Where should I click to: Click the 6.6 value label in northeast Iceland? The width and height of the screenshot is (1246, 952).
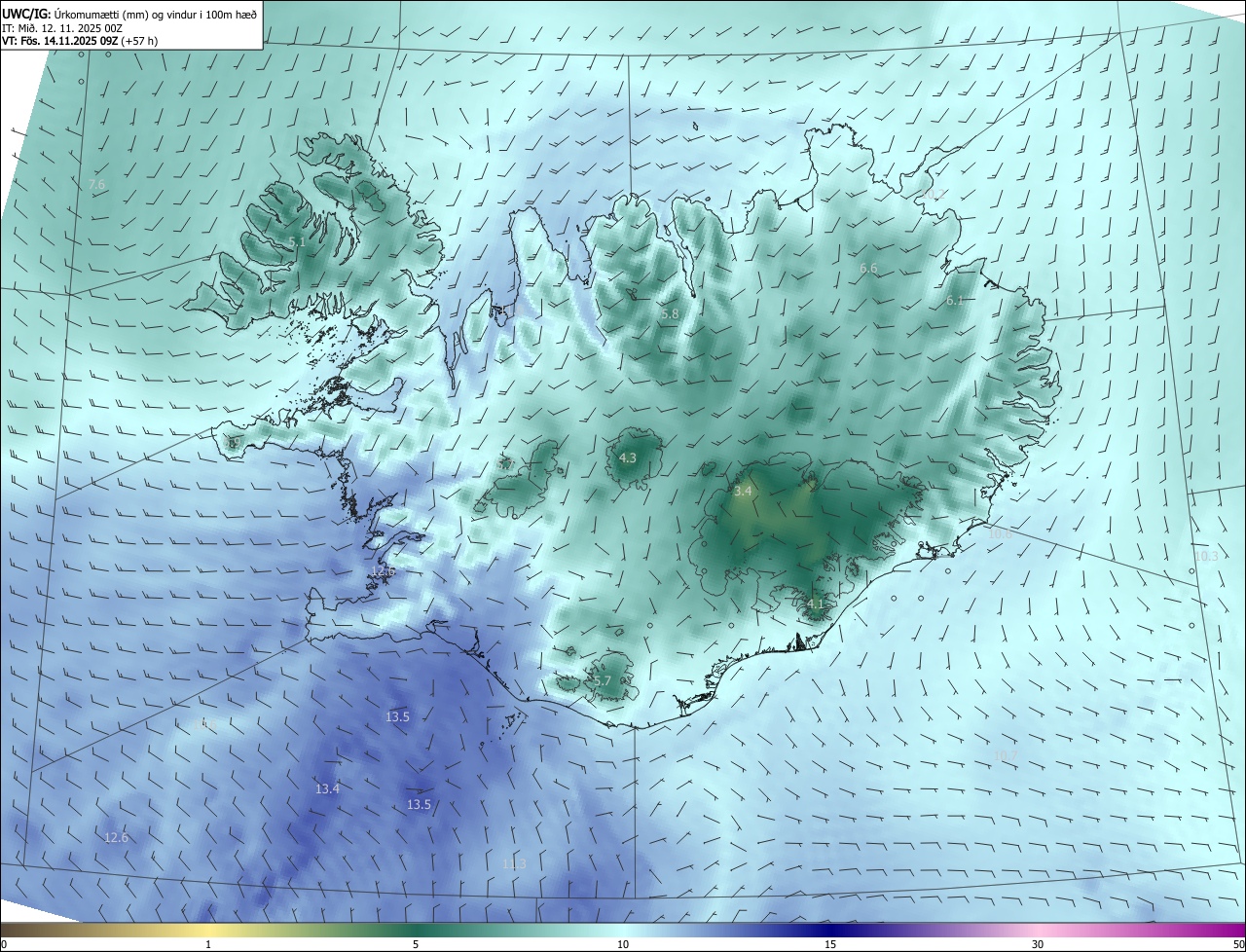coord(868,268)
